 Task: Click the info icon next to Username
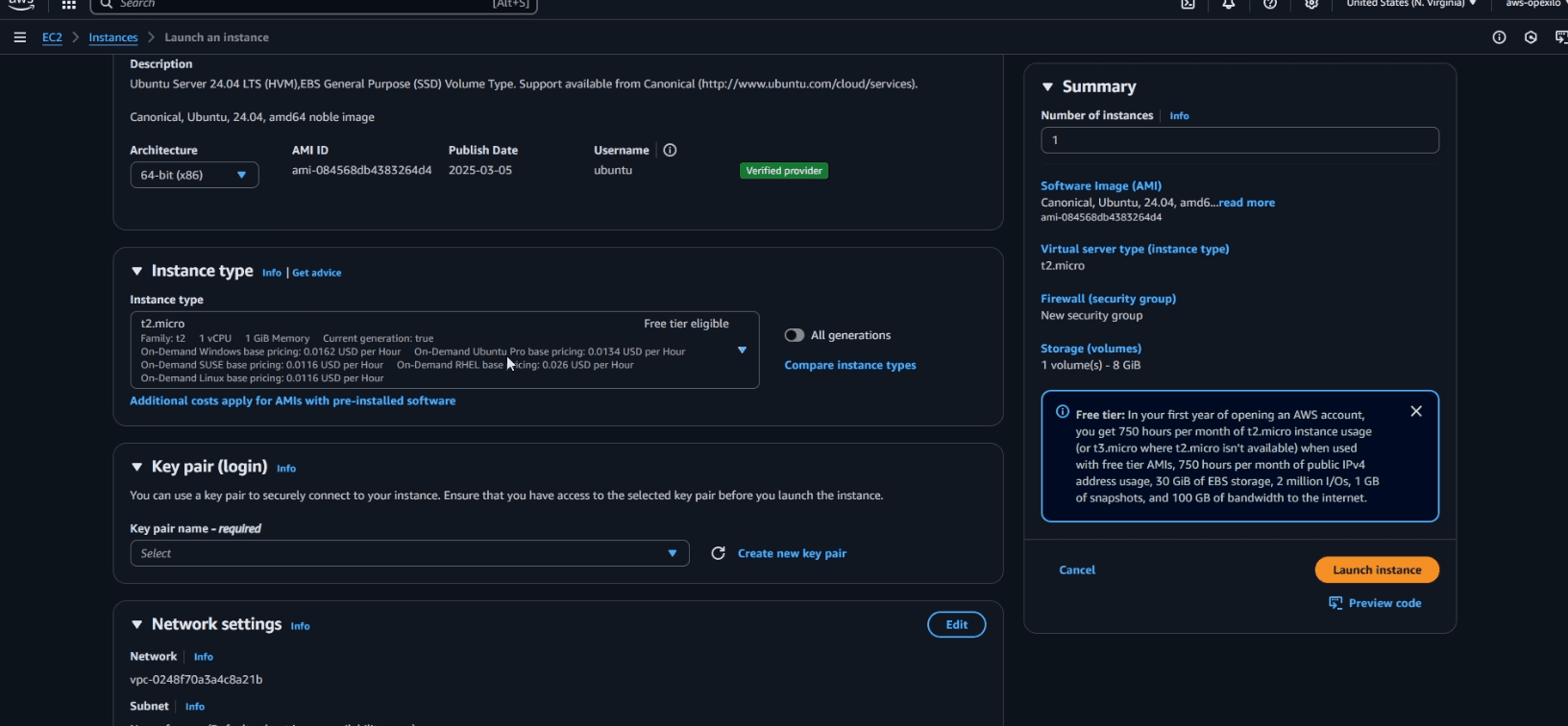click(x=670, y=150)
